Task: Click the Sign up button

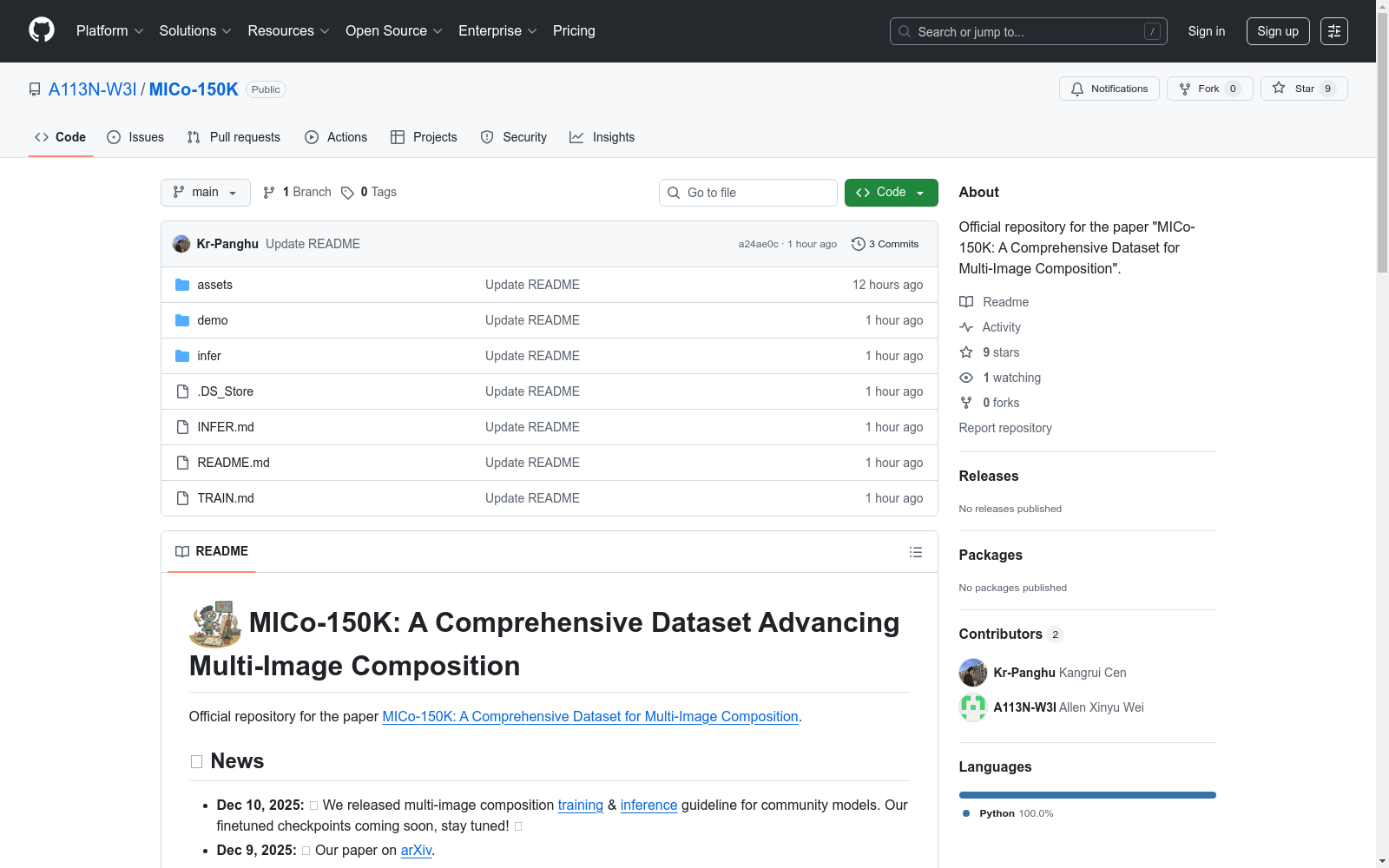Action: tap(1278, 31)
